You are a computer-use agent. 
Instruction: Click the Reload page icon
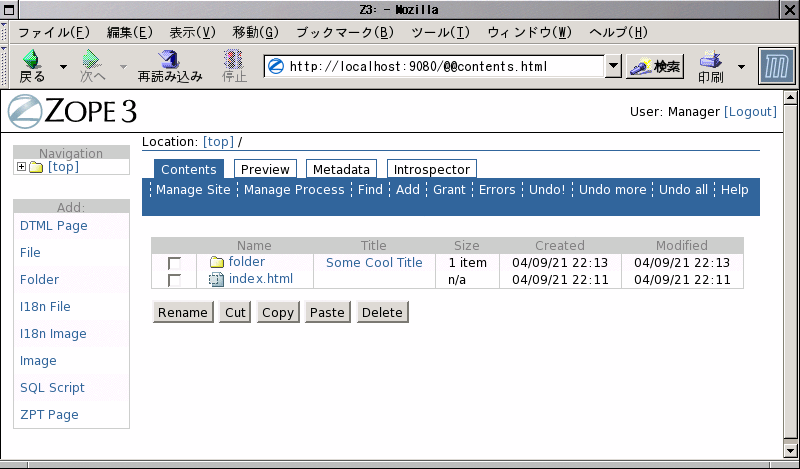(169, 60)
